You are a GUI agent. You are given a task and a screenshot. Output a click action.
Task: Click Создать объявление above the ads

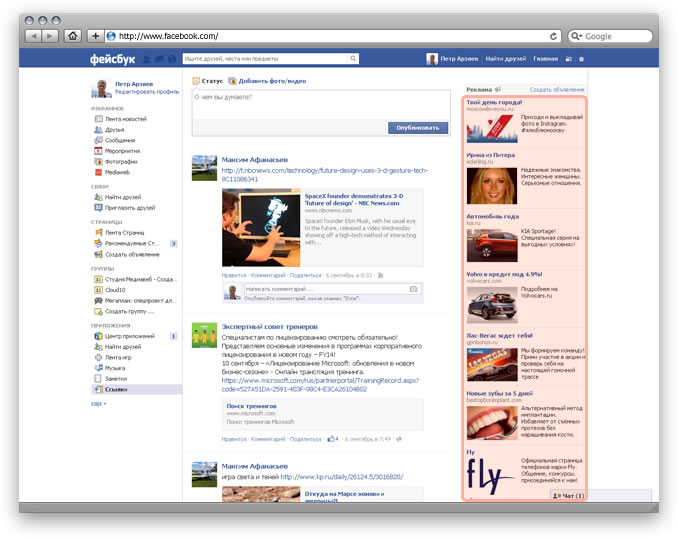[x=556, y=90]
